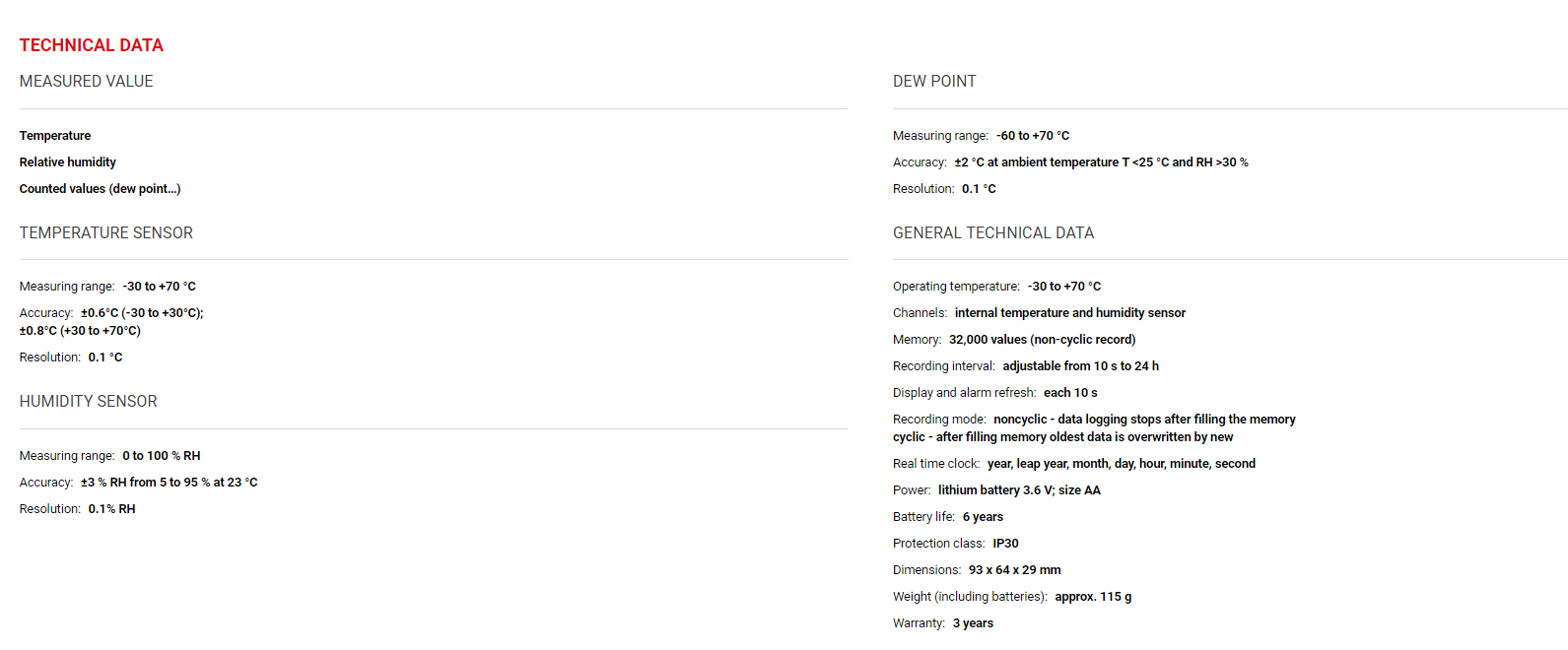
Task: Click the TECHNICAL DATA red heading
Action: tap(91, 45)
